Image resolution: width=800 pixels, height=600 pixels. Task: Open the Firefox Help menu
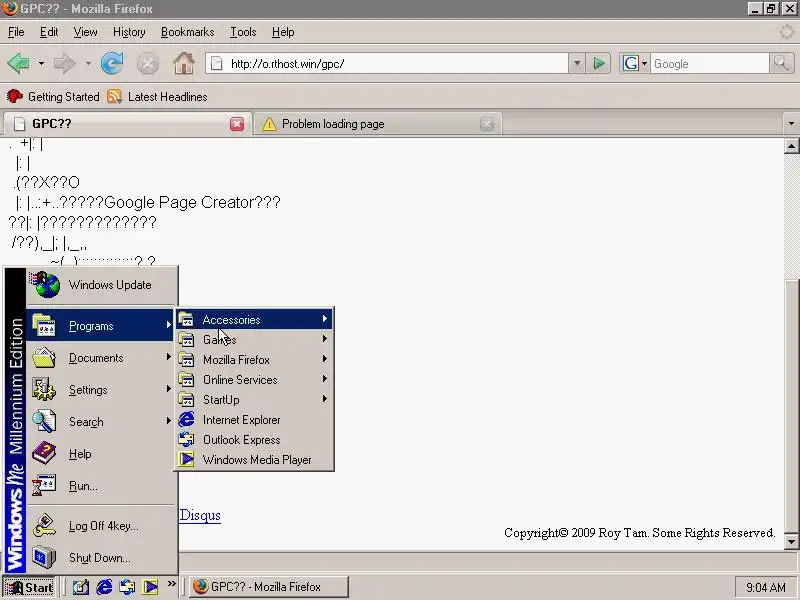pyautogui.click(x=283, y=32)
